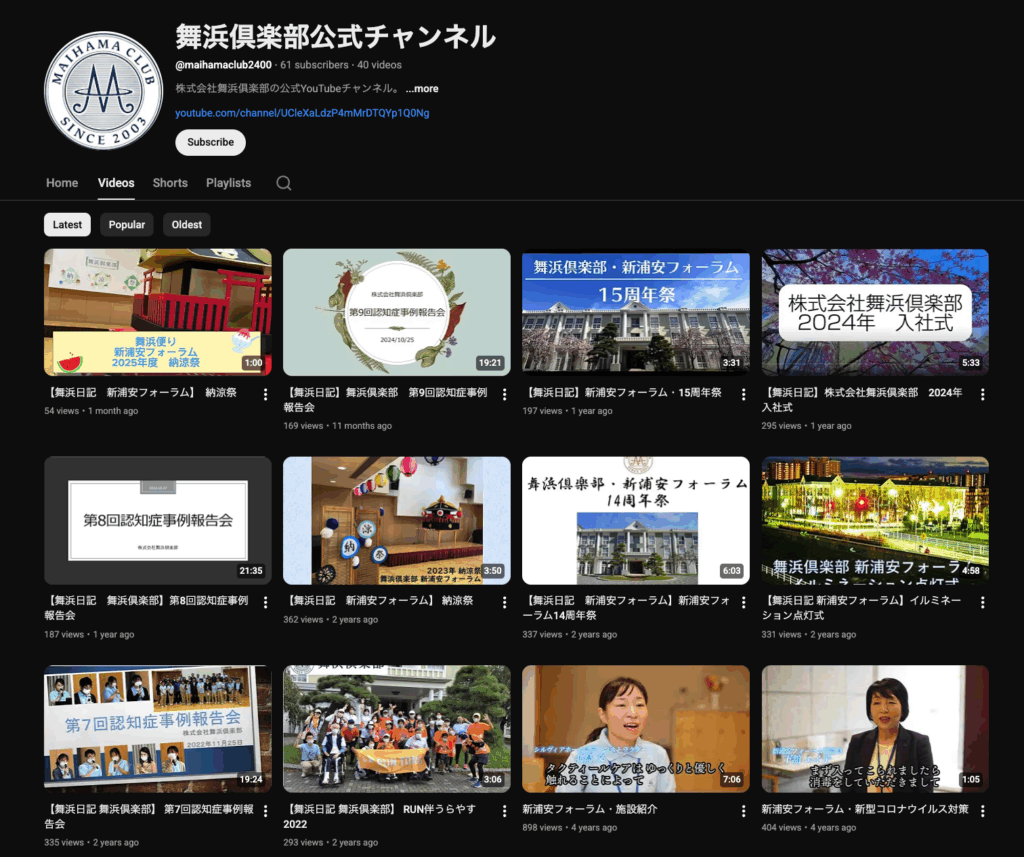Open options for RUN伴うらやす 2022 video

pos(504,810)
